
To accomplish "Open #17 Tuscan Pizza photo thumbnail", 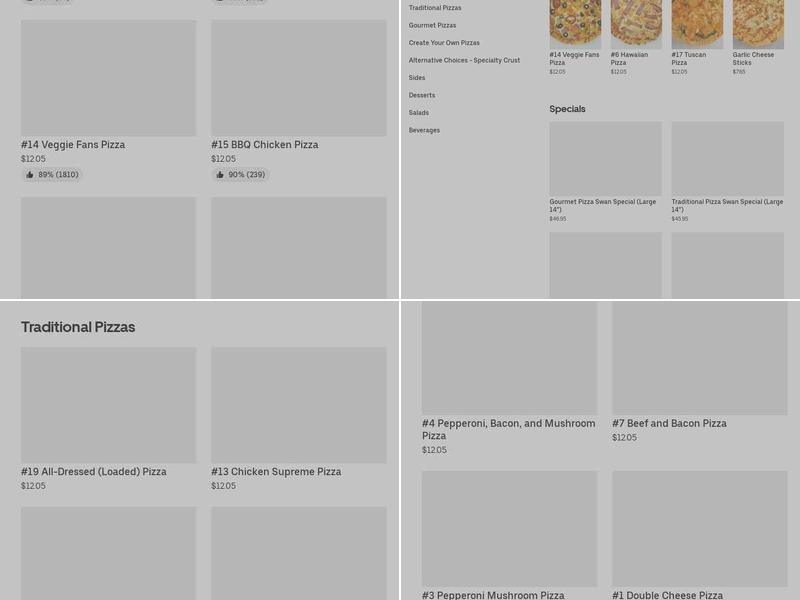I will (697, 24).
